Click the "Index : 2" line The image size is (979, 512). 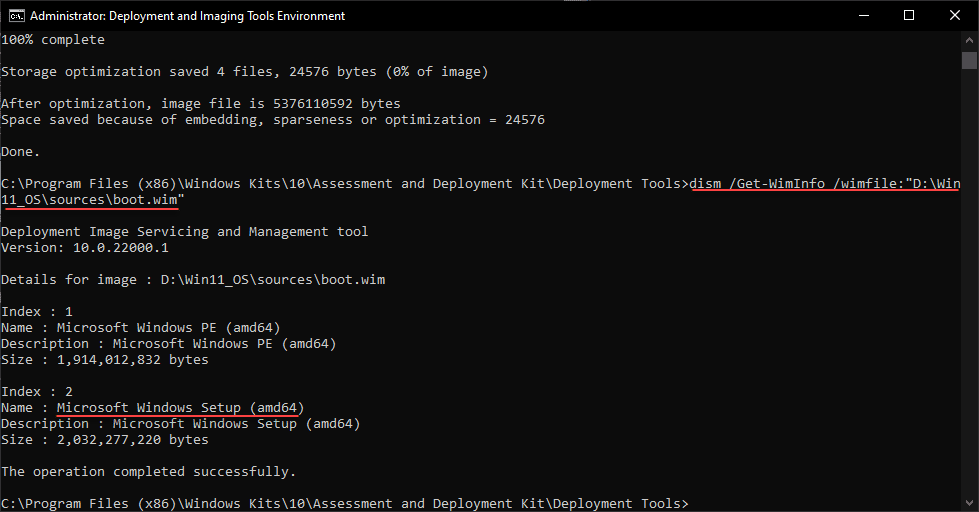(x=37, y=391)
